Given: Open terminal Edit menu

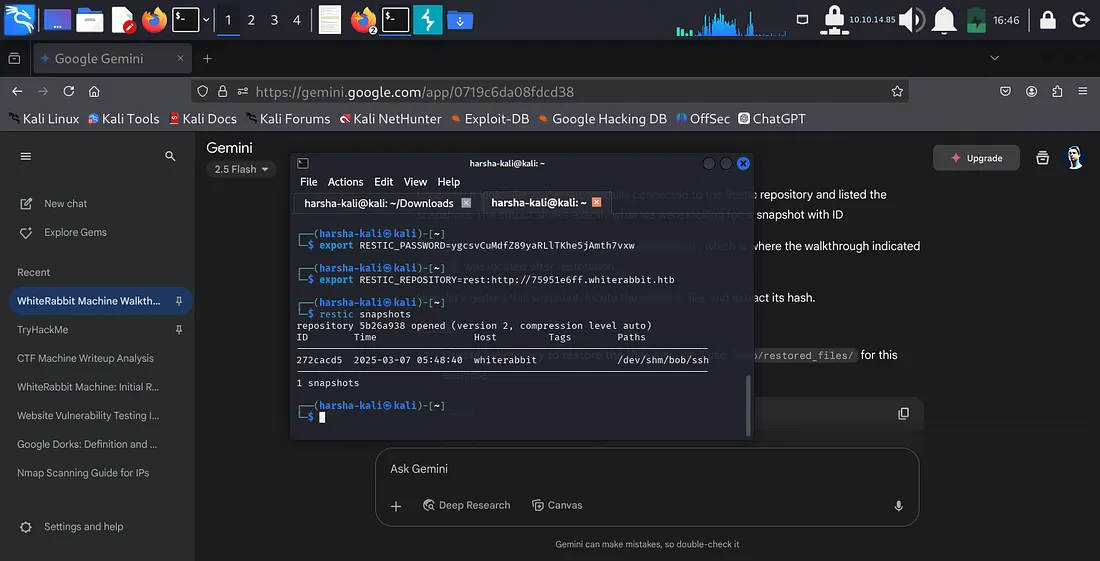Looking at the screenshot, I should 384,182.
